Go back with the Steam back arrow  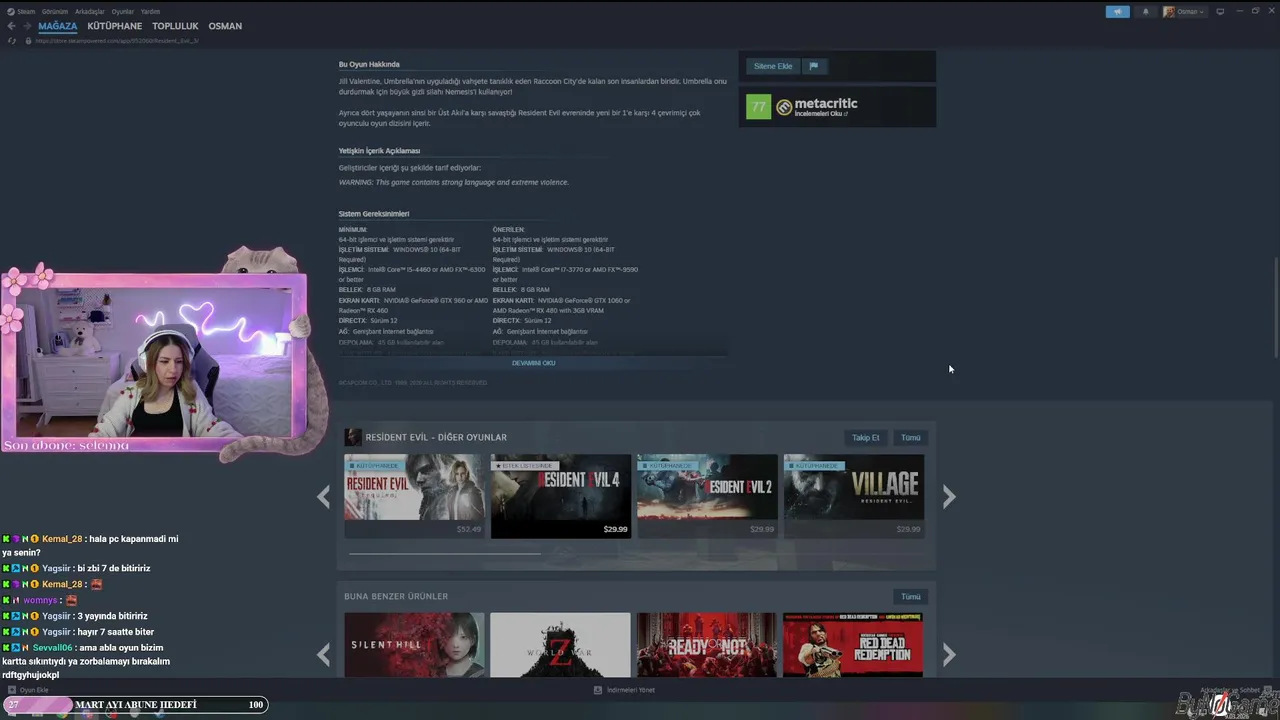11,26
